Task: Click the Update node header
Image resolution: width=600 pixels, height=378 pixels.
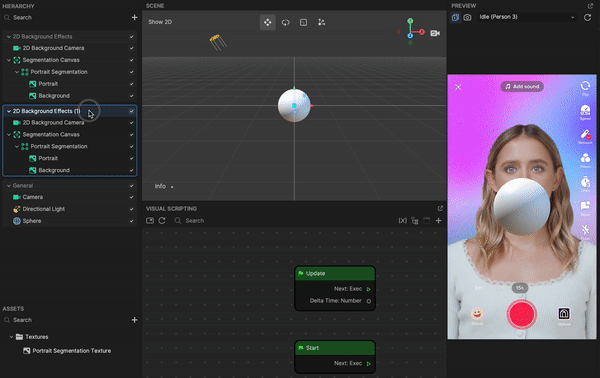Action: (335, 274)
